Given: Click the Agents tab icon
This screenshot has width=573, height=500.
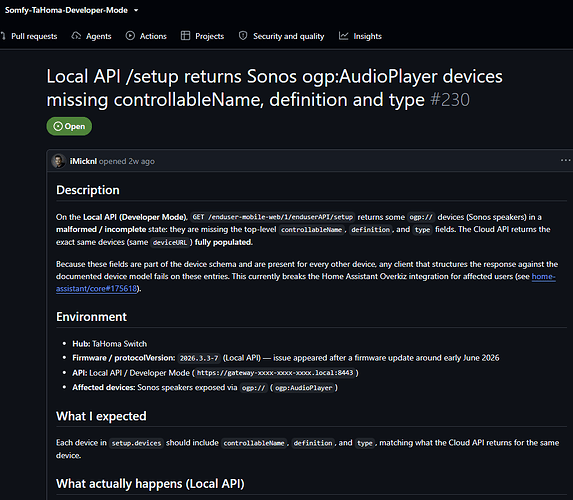Looking at the screenshot, I should [x=76, y=36].
